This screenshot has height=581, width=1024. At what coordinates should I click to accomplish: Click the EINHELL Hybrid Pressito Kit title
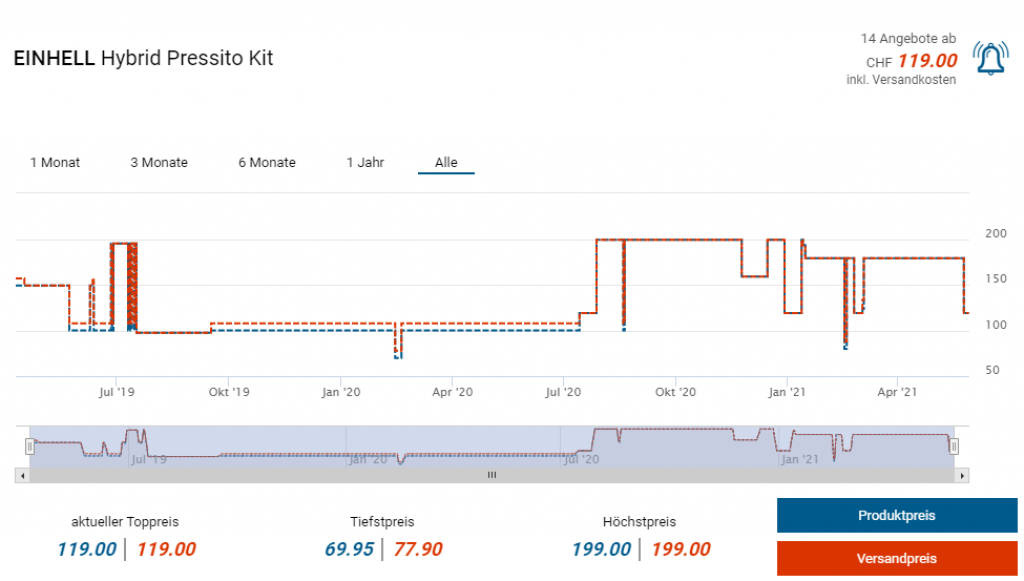(143, 58)
